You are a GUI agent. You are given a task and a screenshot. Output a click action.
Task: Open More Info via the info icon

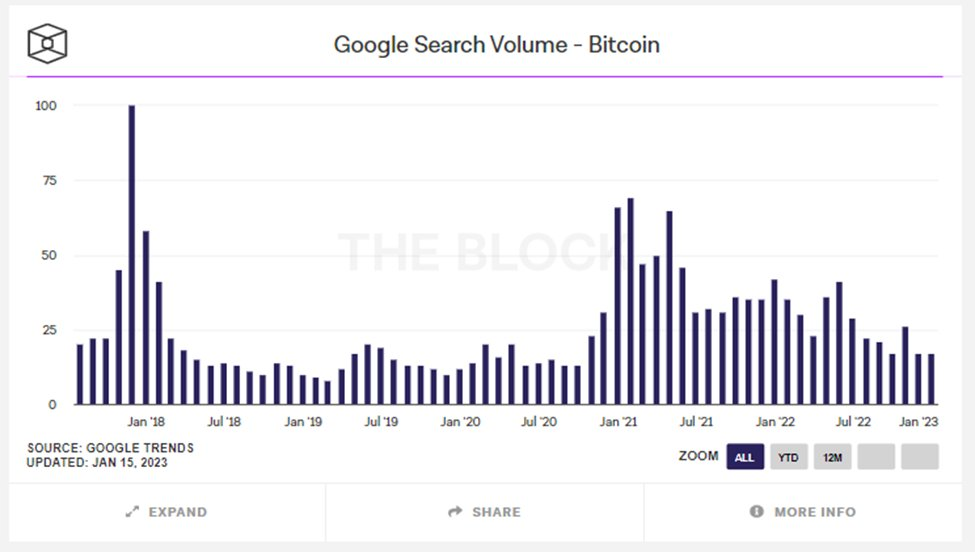(757, 512)
